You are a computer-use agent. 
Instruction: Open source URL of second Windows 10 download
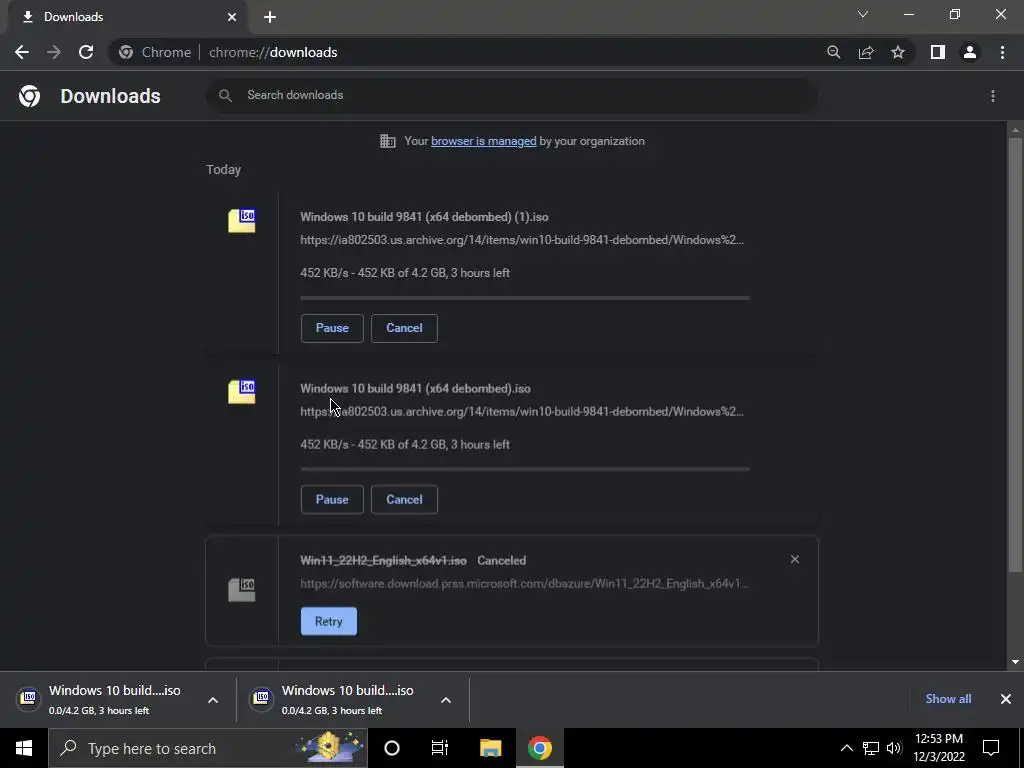click(522, 411)
